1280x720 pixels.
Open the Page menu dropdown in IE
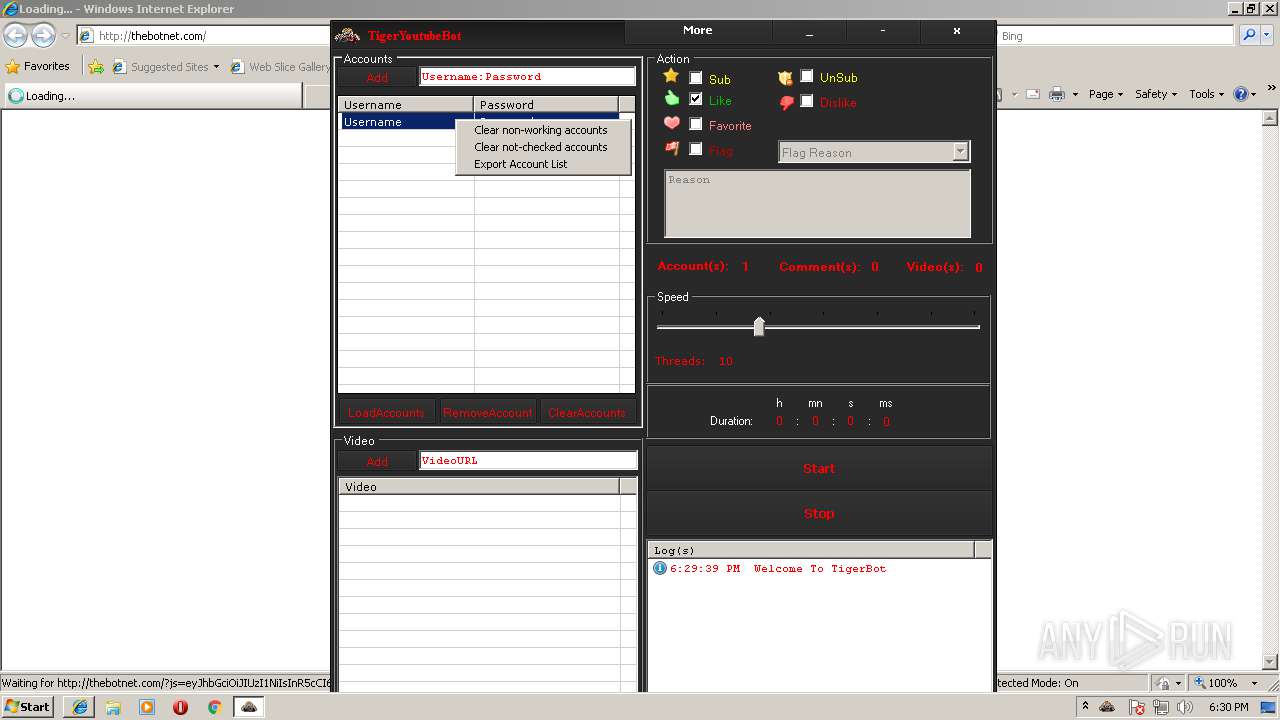[x=1105, y=94]
